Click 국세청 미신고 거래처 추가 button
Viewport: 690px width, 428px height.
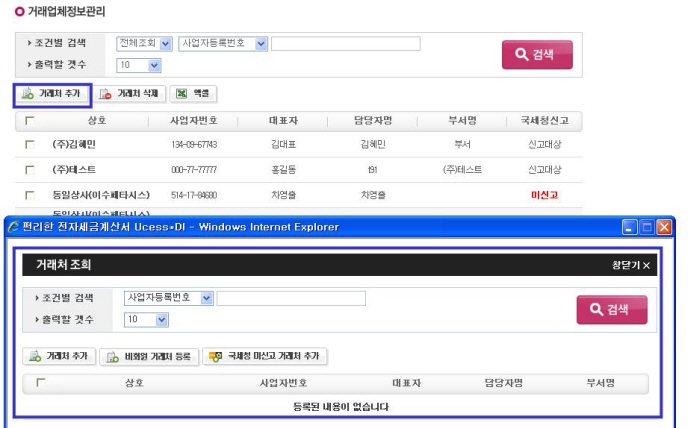[266, 356]
